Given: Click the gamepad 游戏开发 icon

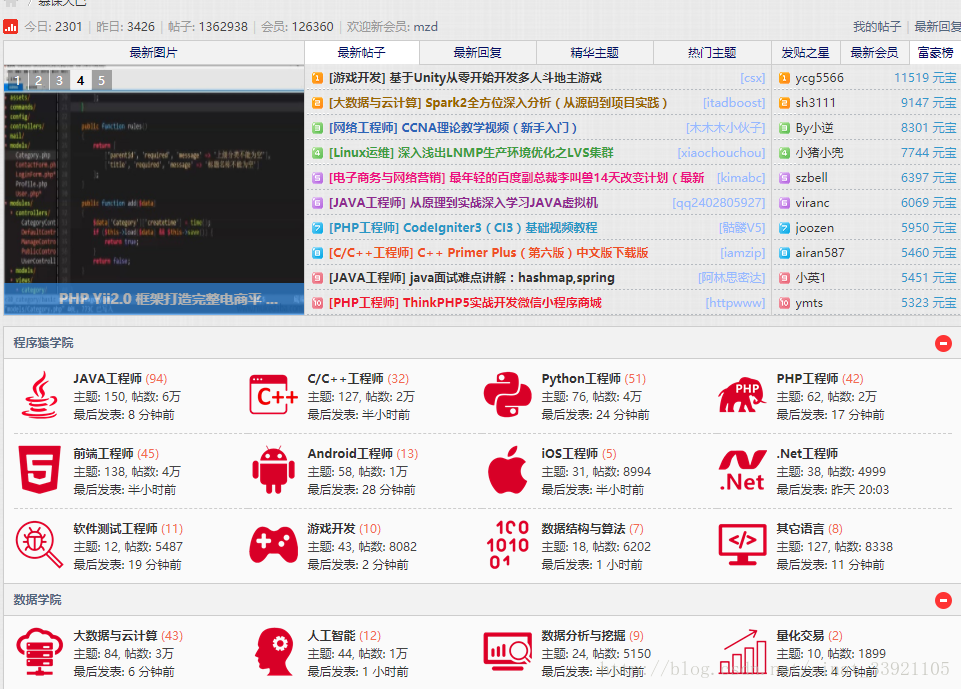Looking at the screenshot, I should click(273, 545).
